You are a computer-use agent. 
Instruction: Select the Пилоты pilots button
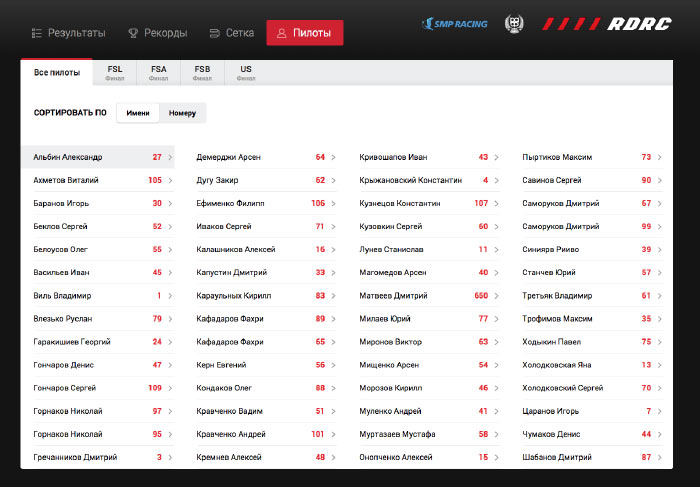305,33
